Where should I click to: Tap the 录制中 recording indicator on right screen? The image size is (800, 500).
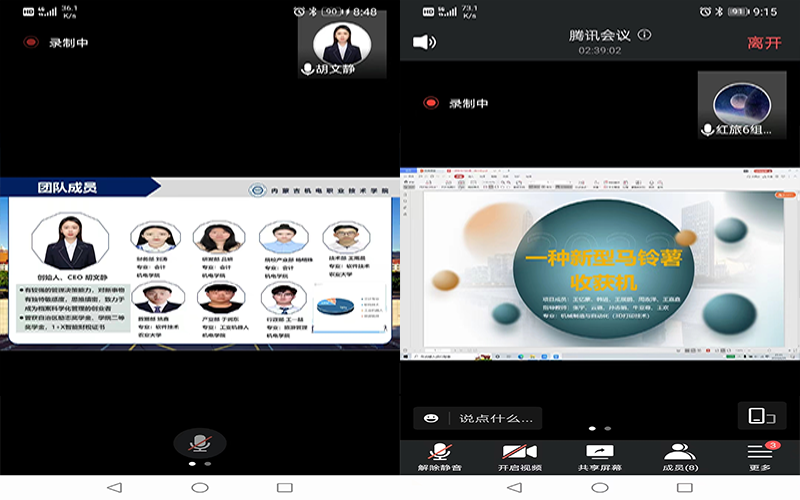tap(458, 103)
